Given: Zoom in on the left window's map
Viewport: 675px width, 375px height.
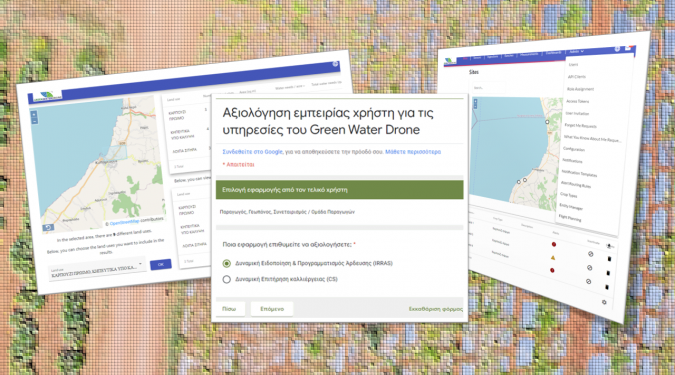Looking at the screenshot, I should tap(34, 115).
